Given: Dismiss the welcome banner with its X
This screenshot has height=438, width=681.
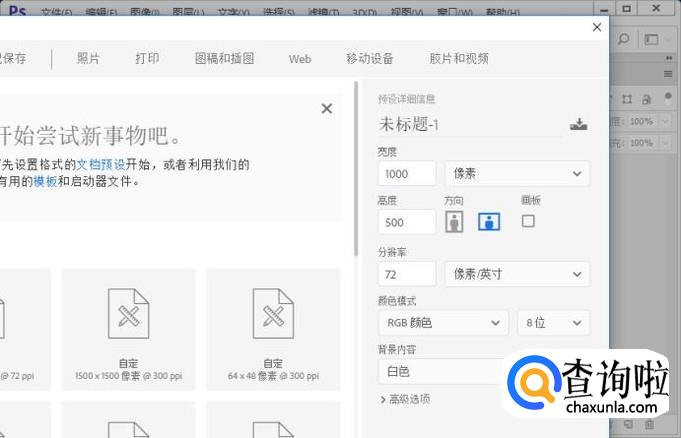Looking at the screenshot, I should tap(327, 108).
